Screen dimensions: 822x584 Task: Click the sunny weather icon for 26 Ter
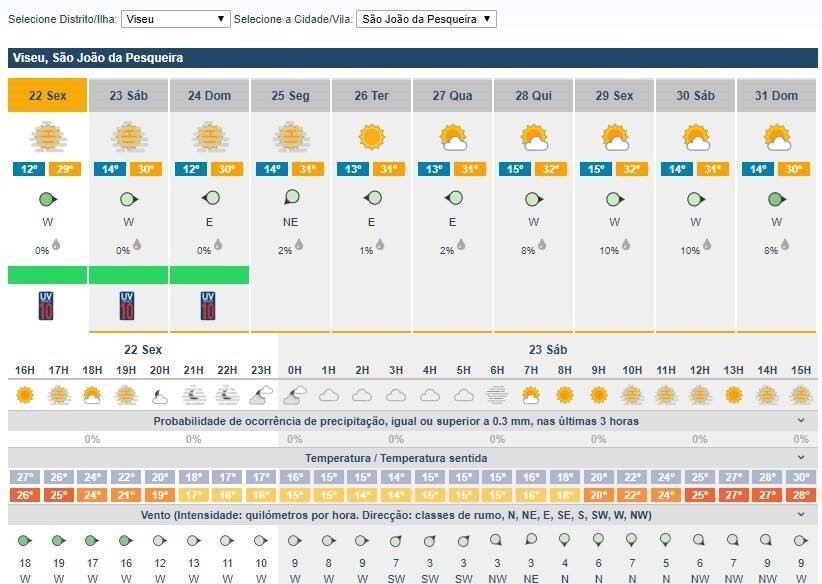click(371, 136)
